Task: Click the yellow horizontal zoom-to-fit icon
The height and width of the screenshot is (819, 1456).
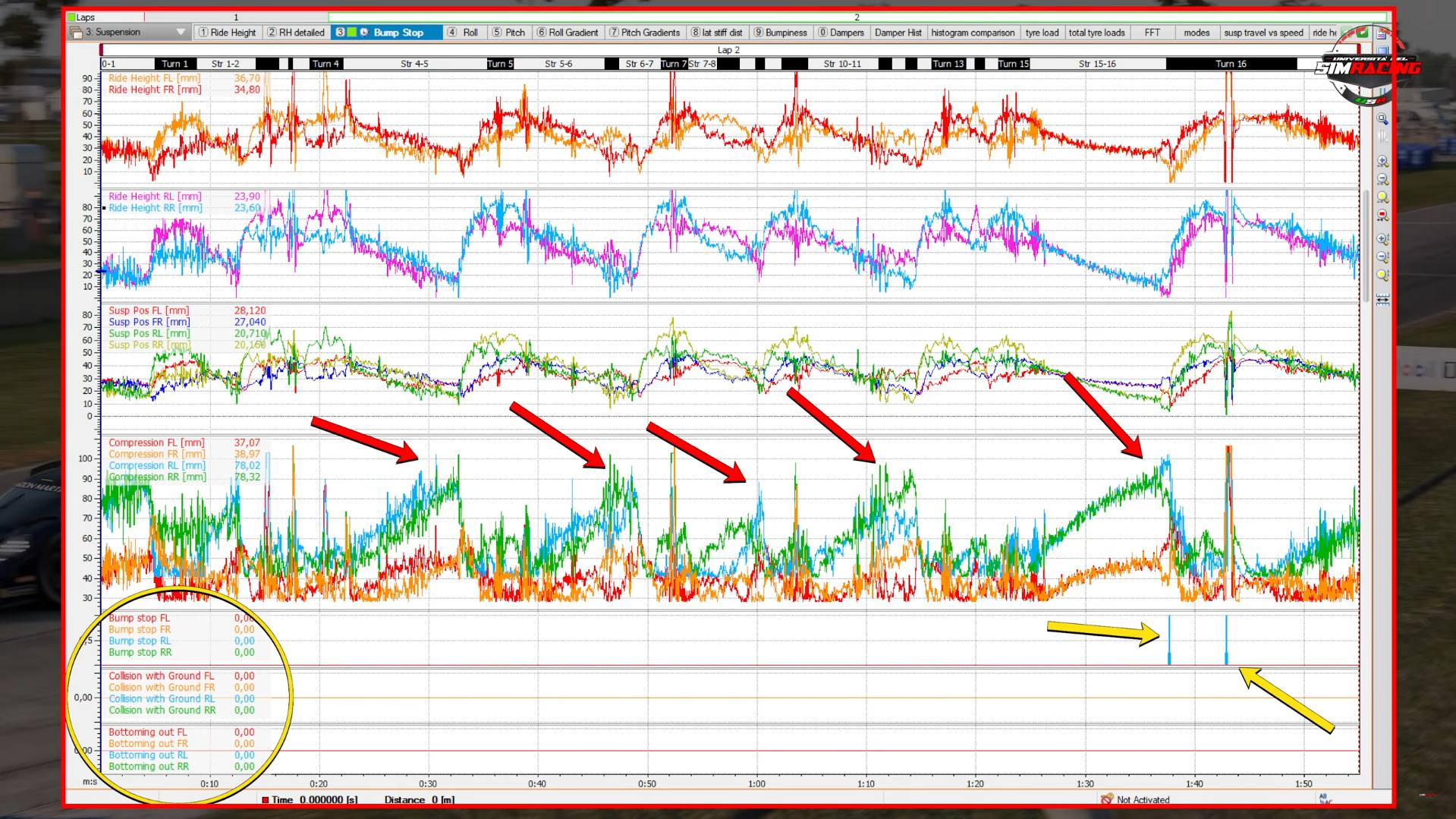Action: [1382, 197]
